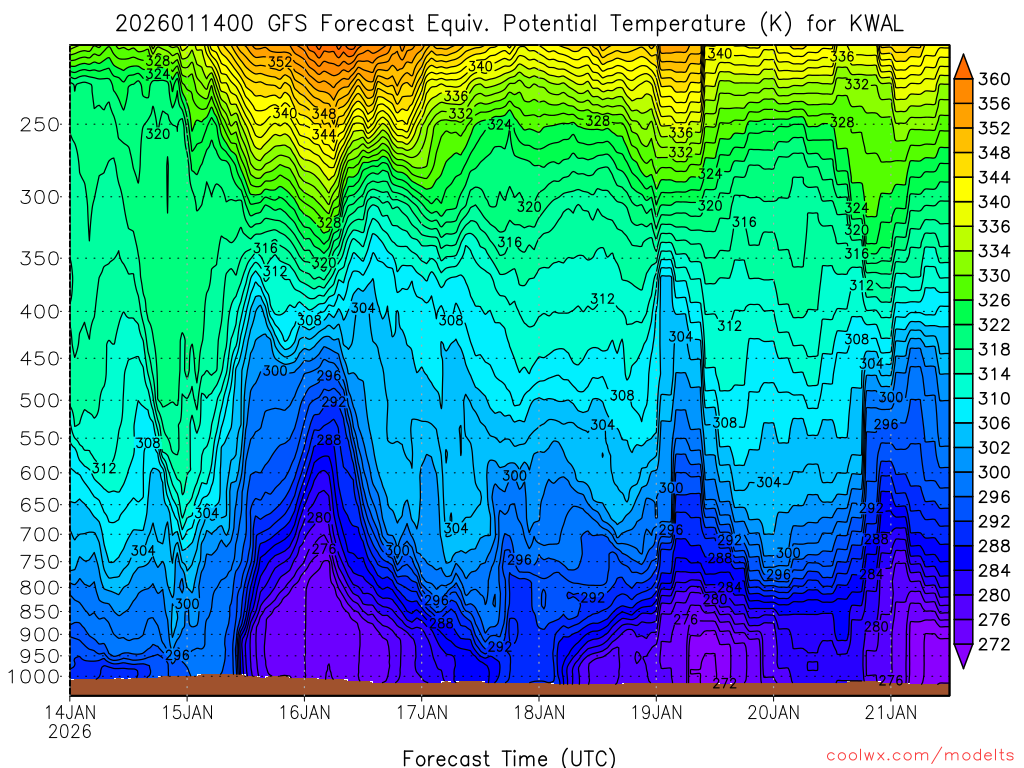1024x768 pixels.
Task: Select the 18JAN date label on time axis
Action: [539, 712]
